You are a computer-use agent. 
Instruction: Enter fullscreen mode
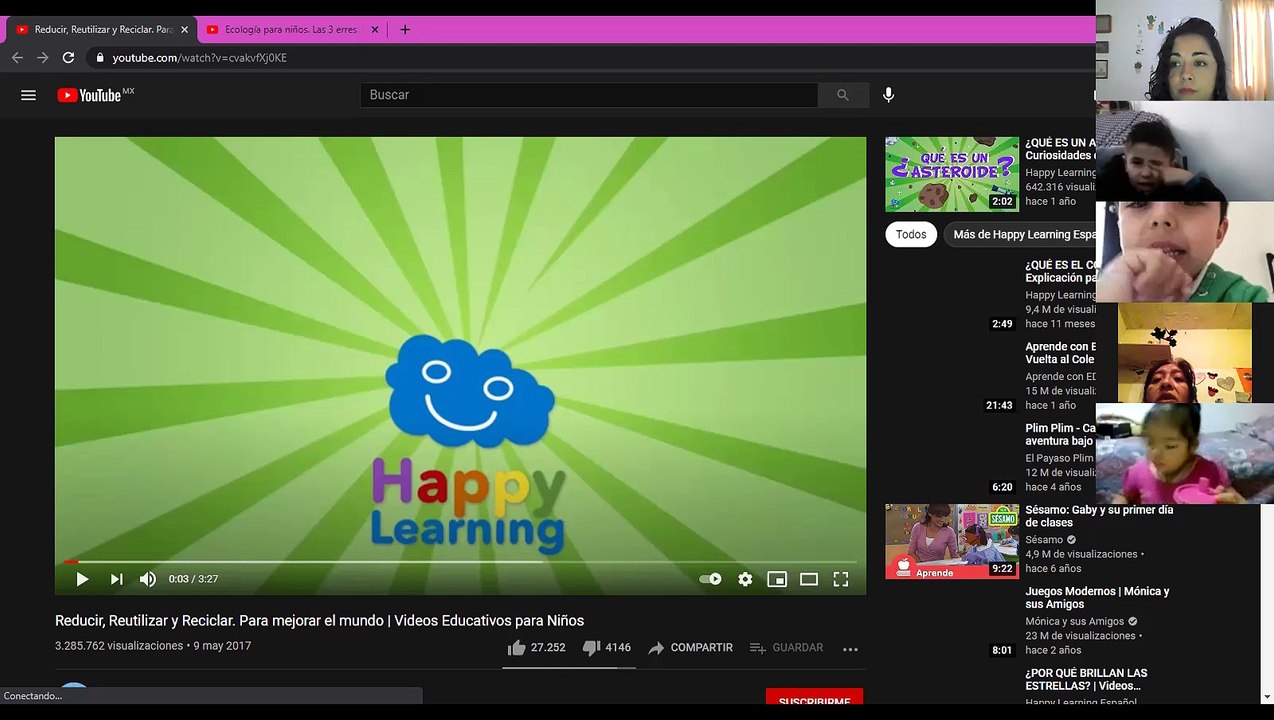[841, 579]
